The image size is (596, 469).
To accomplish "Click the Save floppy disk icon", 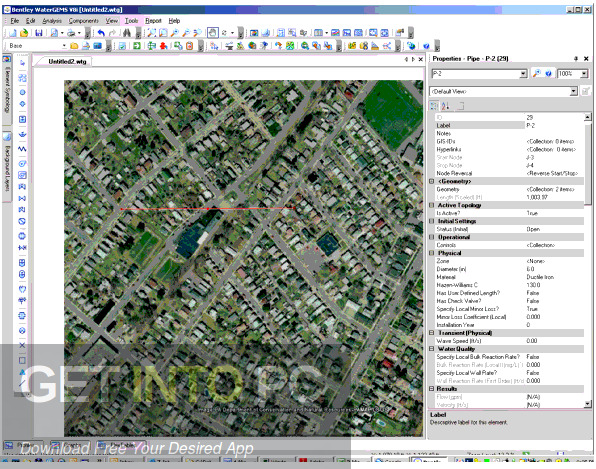I will click(38, 33).
